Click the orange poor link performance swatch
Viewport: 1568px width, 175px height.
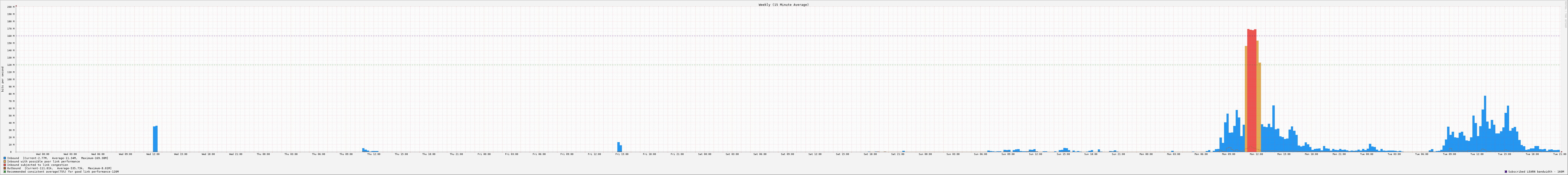click(5, 162)
